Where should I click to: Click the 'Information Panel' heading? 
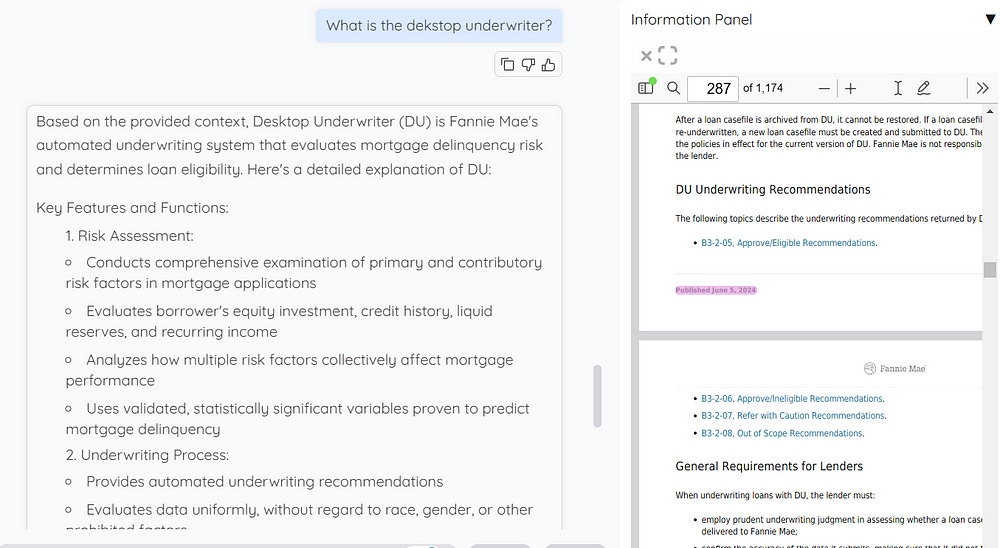[691, 20]
